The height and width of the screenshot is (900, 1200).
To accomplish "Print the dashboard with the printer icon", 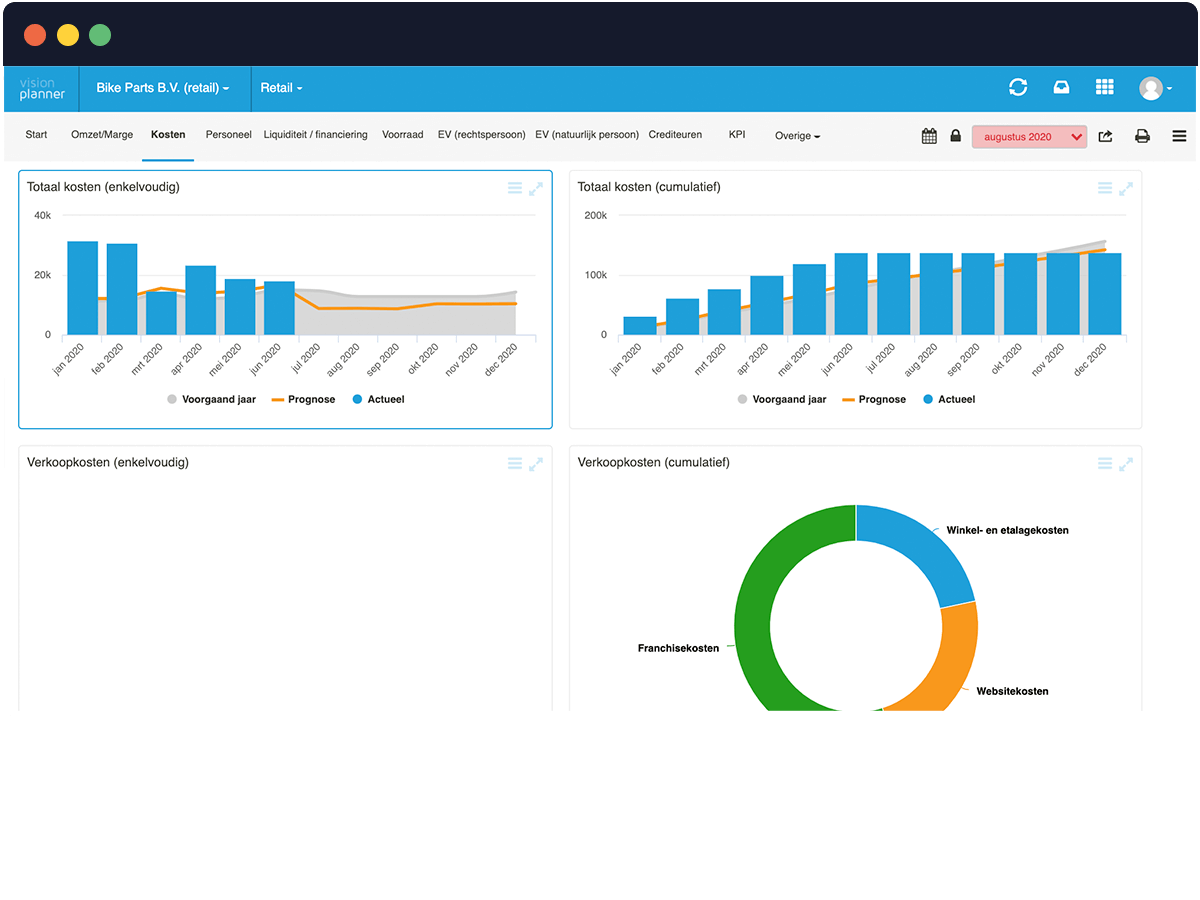I will pyautogui.click(x=1142, y=136).
